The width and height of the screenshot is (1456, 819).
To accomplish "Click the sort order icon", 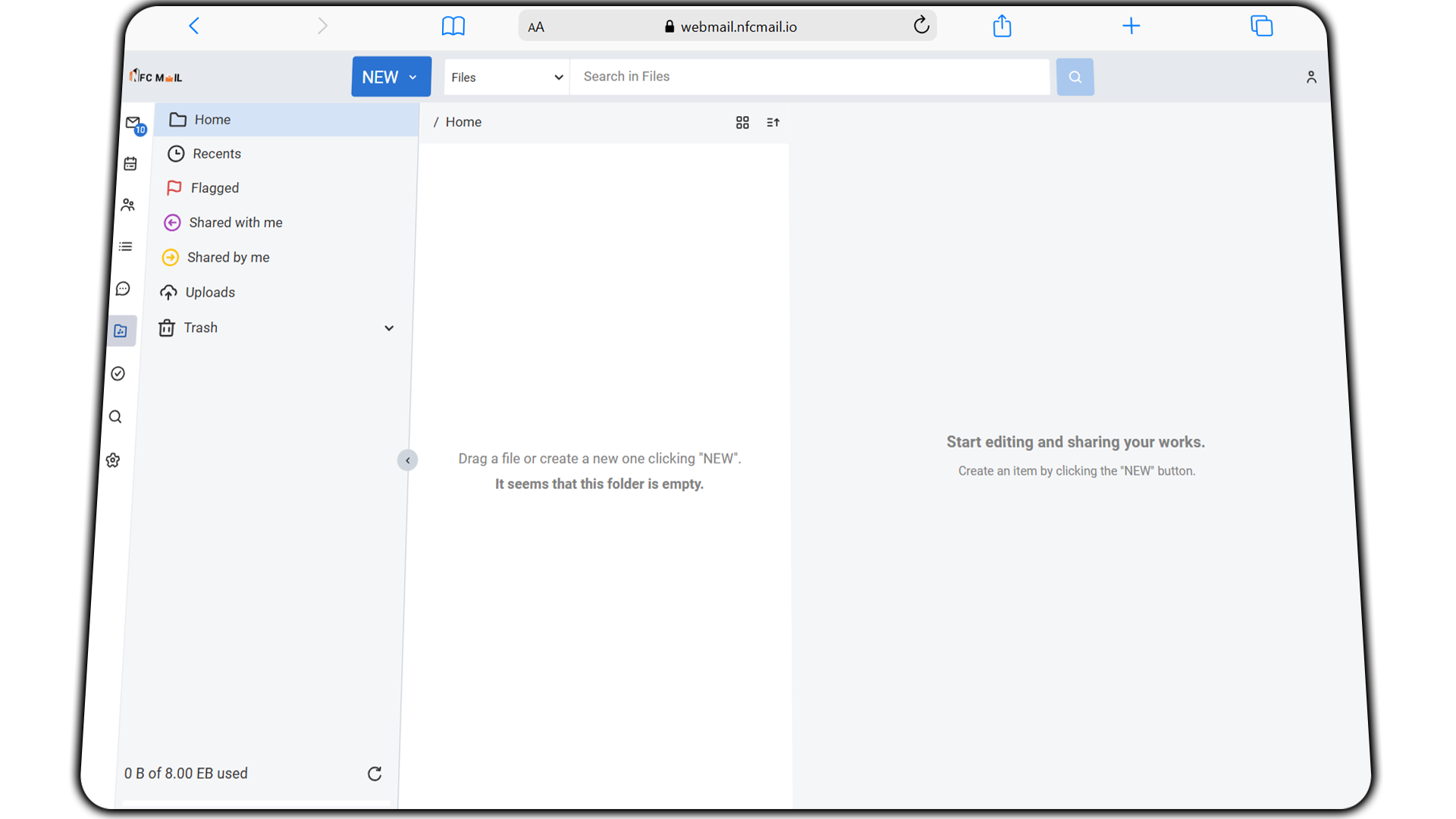I will pos(773,122).
